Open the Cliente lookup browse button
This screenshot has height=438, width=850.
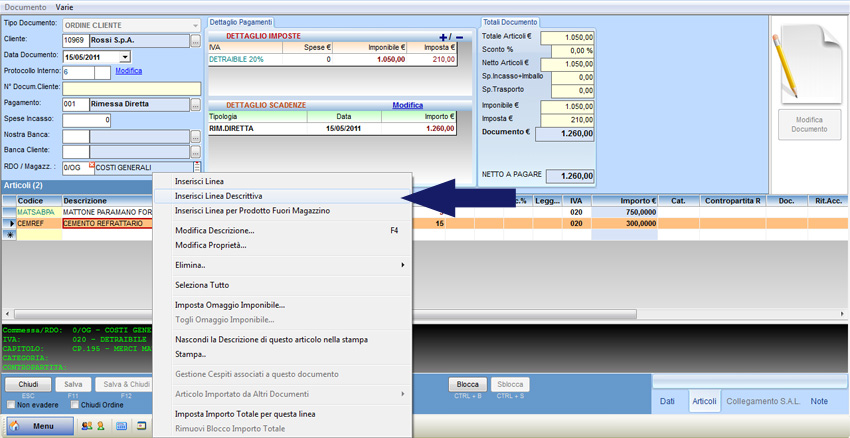[195, 41]
